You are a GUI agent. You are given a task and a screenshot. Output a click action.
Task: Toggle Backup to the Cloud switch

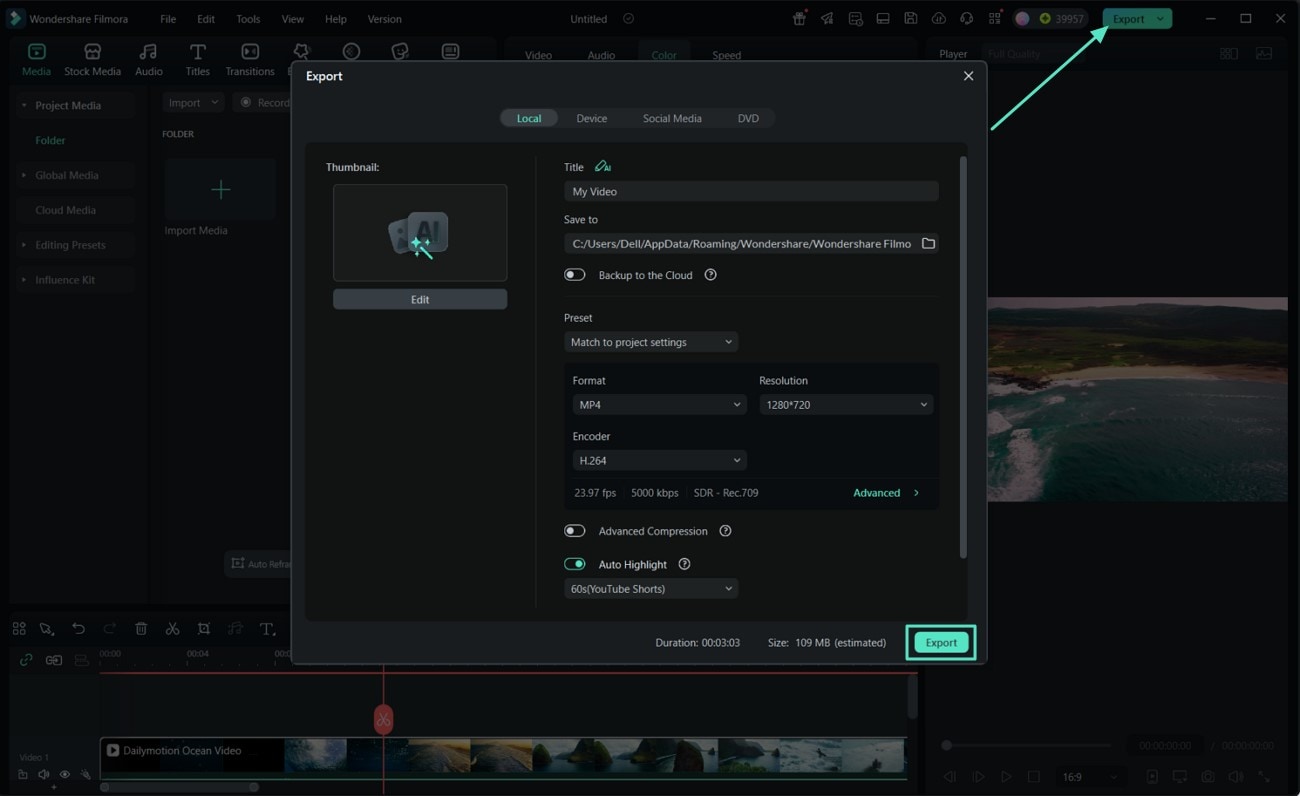[x=575, y=275]
